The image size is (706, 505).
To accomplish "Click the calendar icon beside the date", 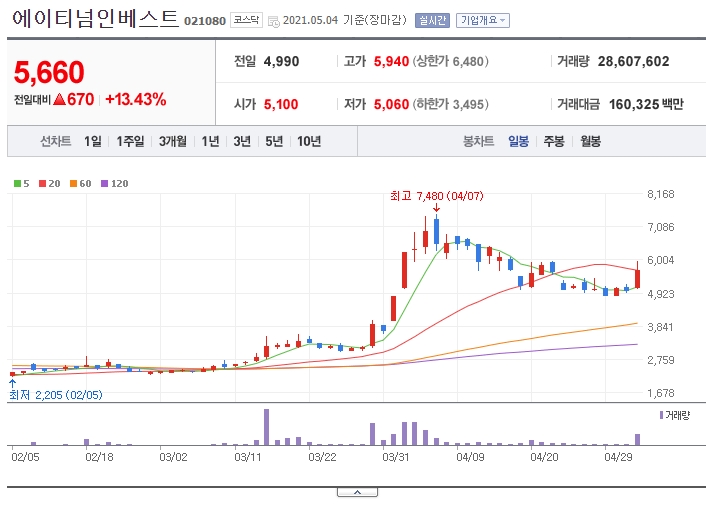I will [x=273, y=21].
